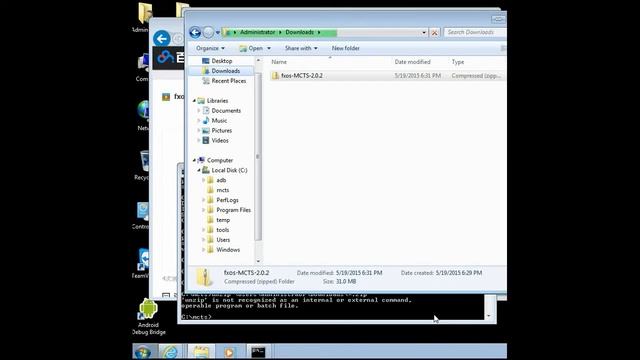Viewport: 640px width, 360px height.
Task: Collapse the Libraries tree node
Action: pyautogui.click(x=194, y=100)
